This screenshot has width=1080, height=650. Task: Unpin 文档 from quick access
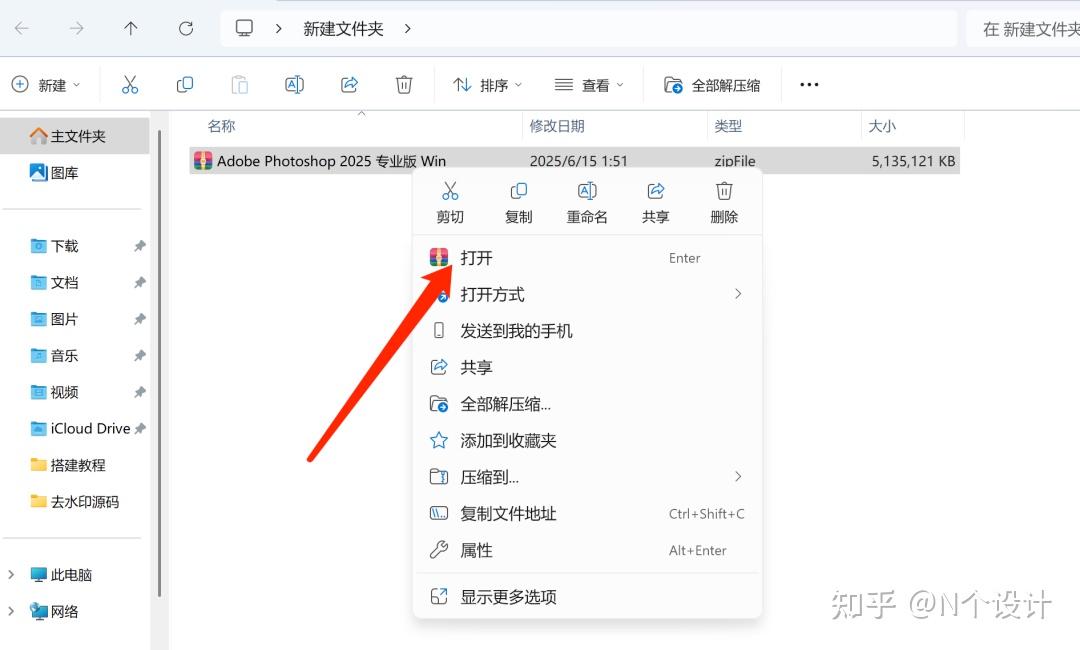140,282
